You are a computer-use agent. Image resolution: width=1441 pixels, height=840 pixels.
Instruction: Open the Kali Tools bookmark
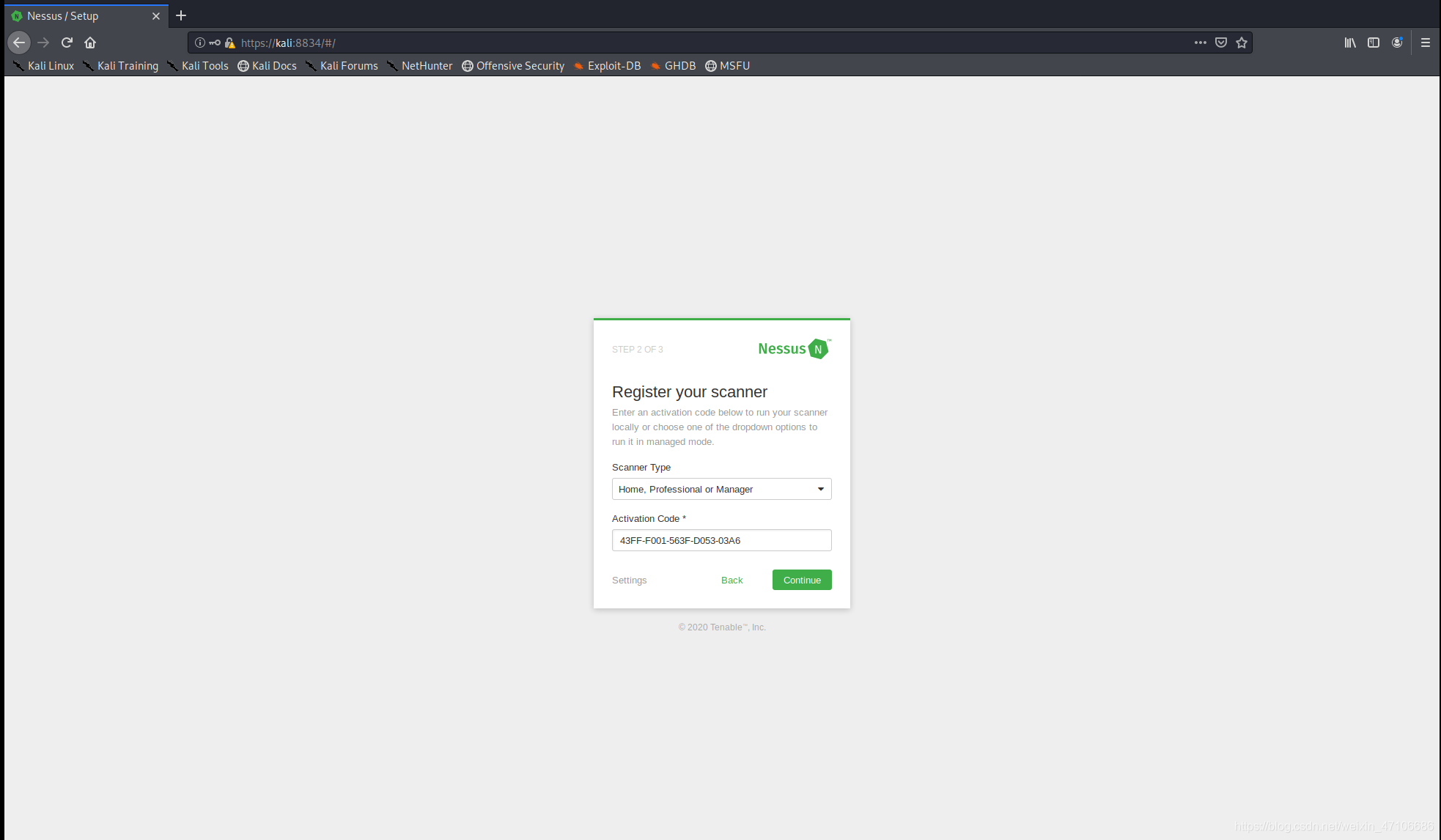[198, 66]
